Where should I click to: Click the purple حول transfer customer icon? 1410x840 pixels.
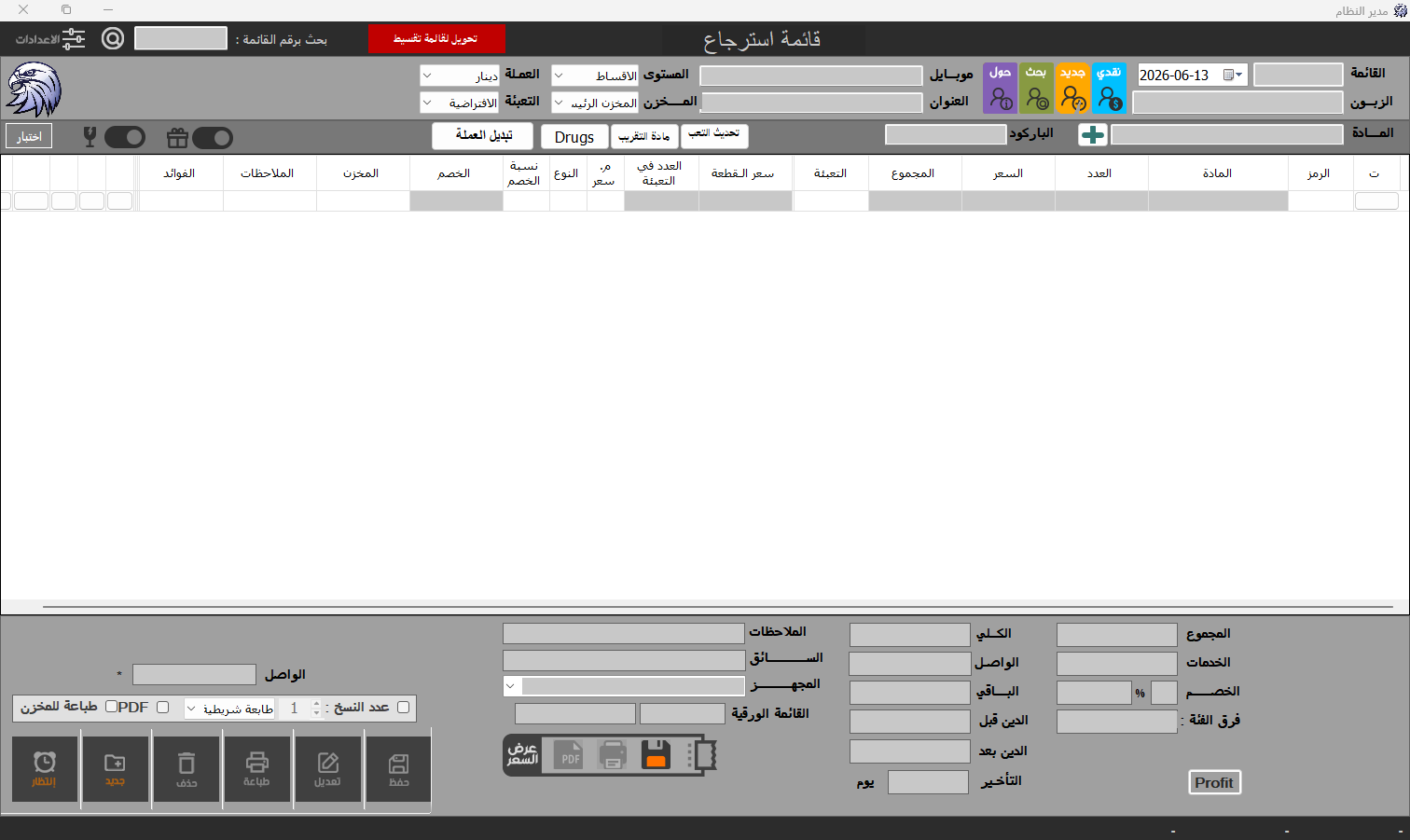tap(1001, 88)
